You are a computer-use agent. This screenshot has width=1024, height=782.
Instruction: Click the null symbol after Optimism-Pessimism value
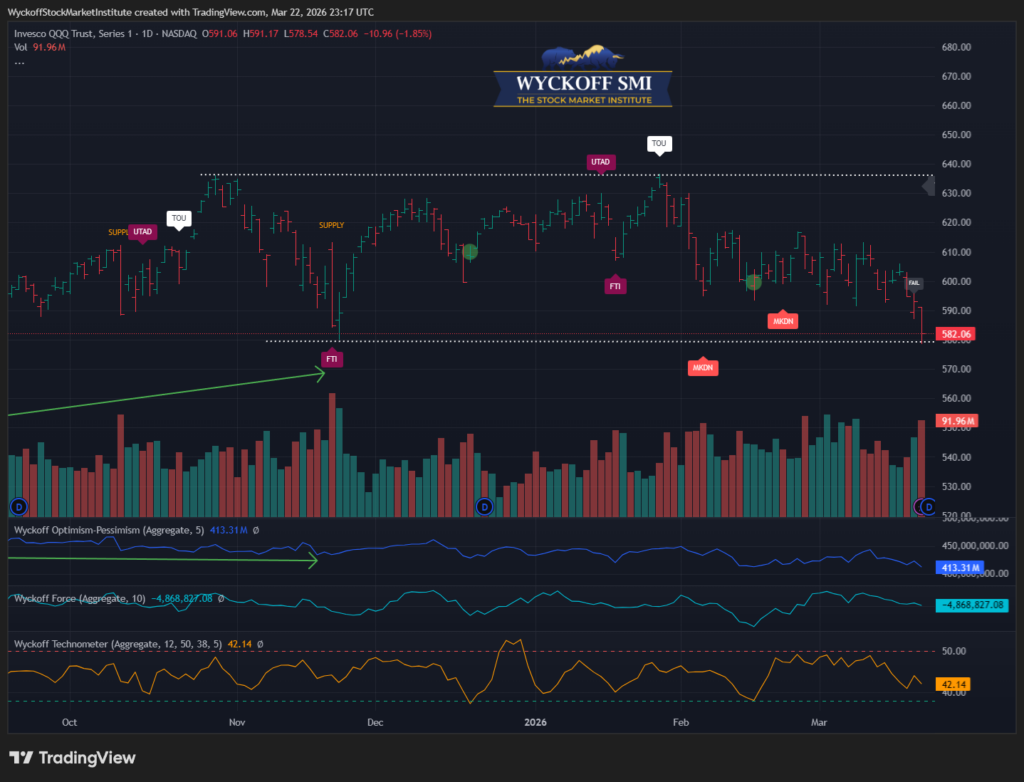[258, 529]
